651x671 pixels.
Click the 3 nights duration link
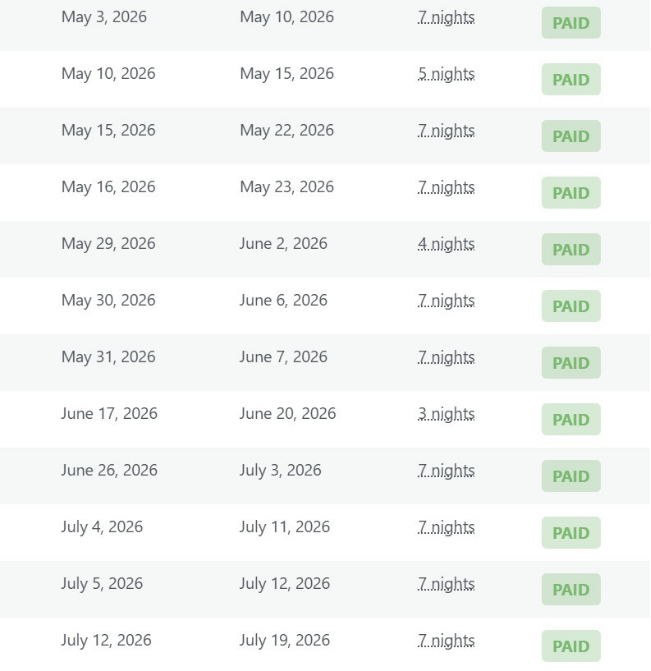point(446,413)
